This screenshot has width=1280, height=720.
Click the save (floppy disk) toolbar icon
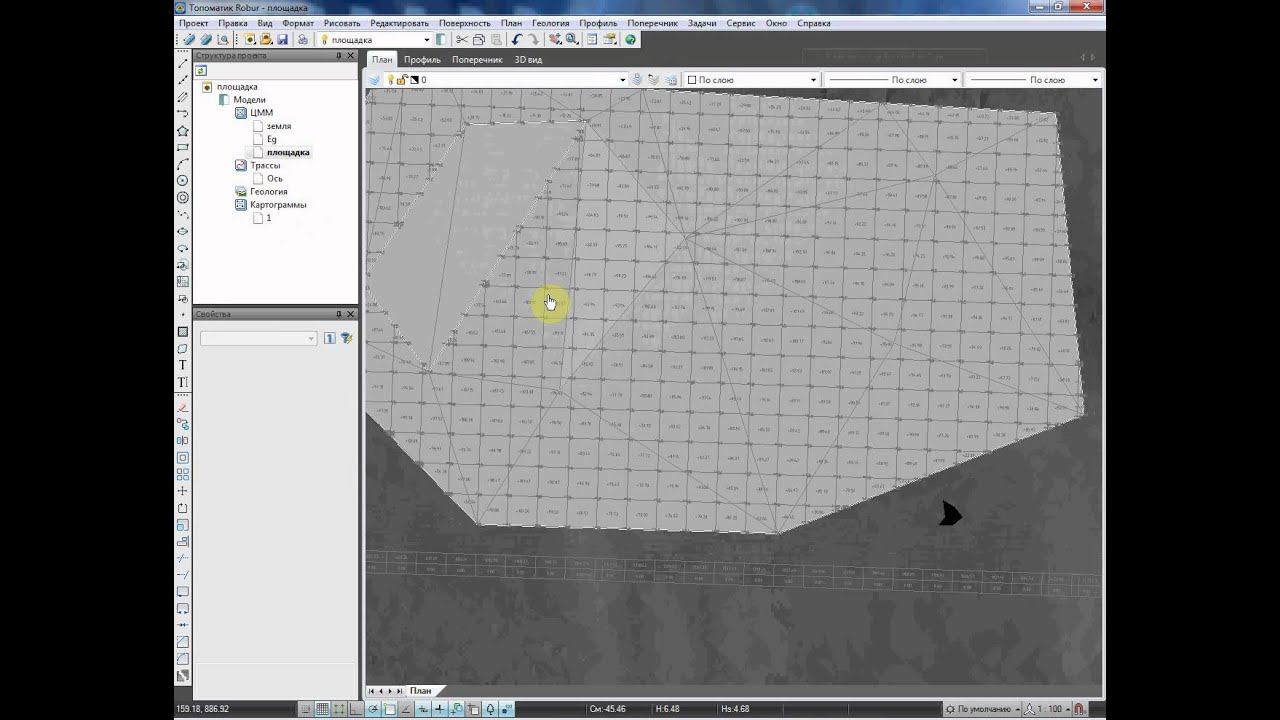pyautogui.click(x=282, y=40)
